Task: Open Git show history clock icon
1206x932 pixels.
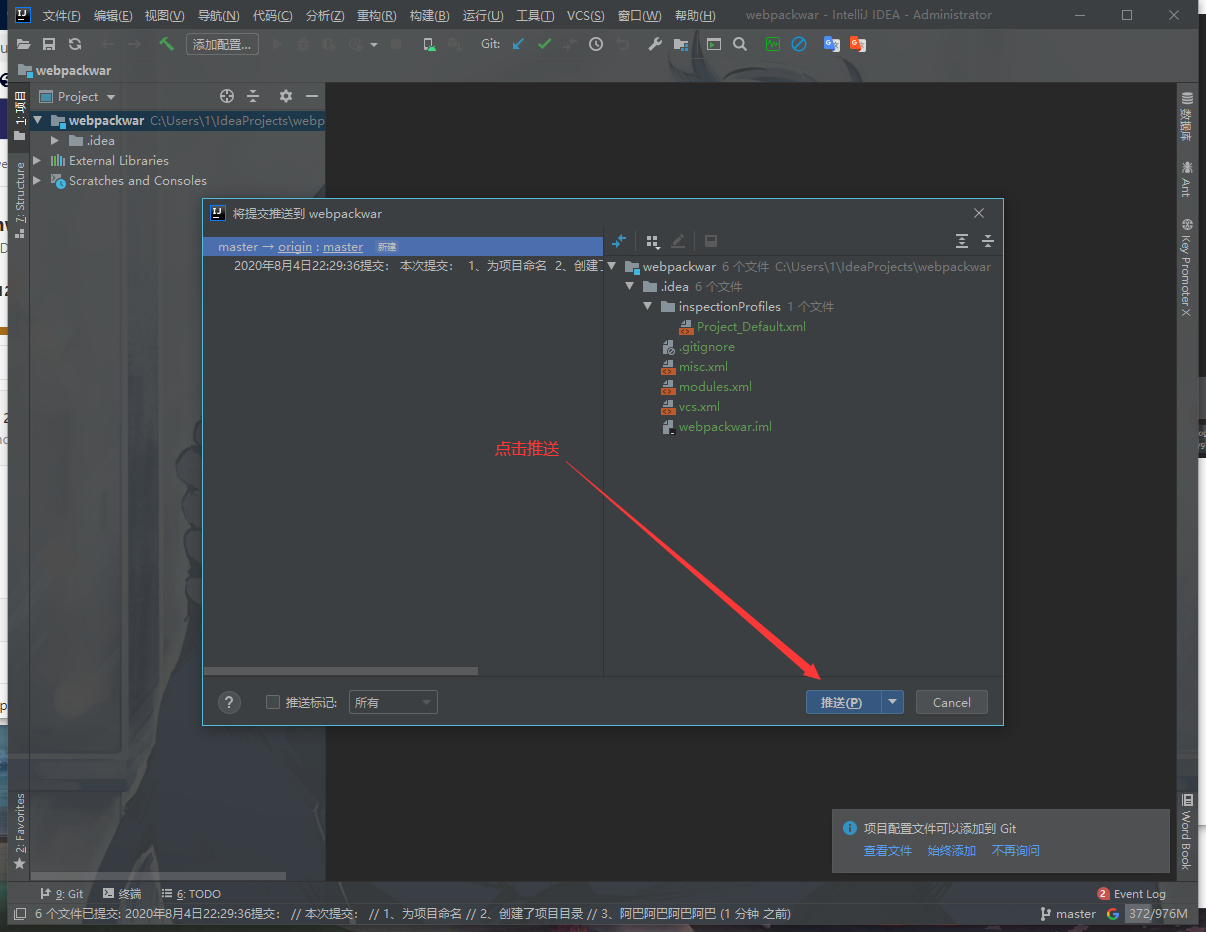Action: tap(596, 44)
